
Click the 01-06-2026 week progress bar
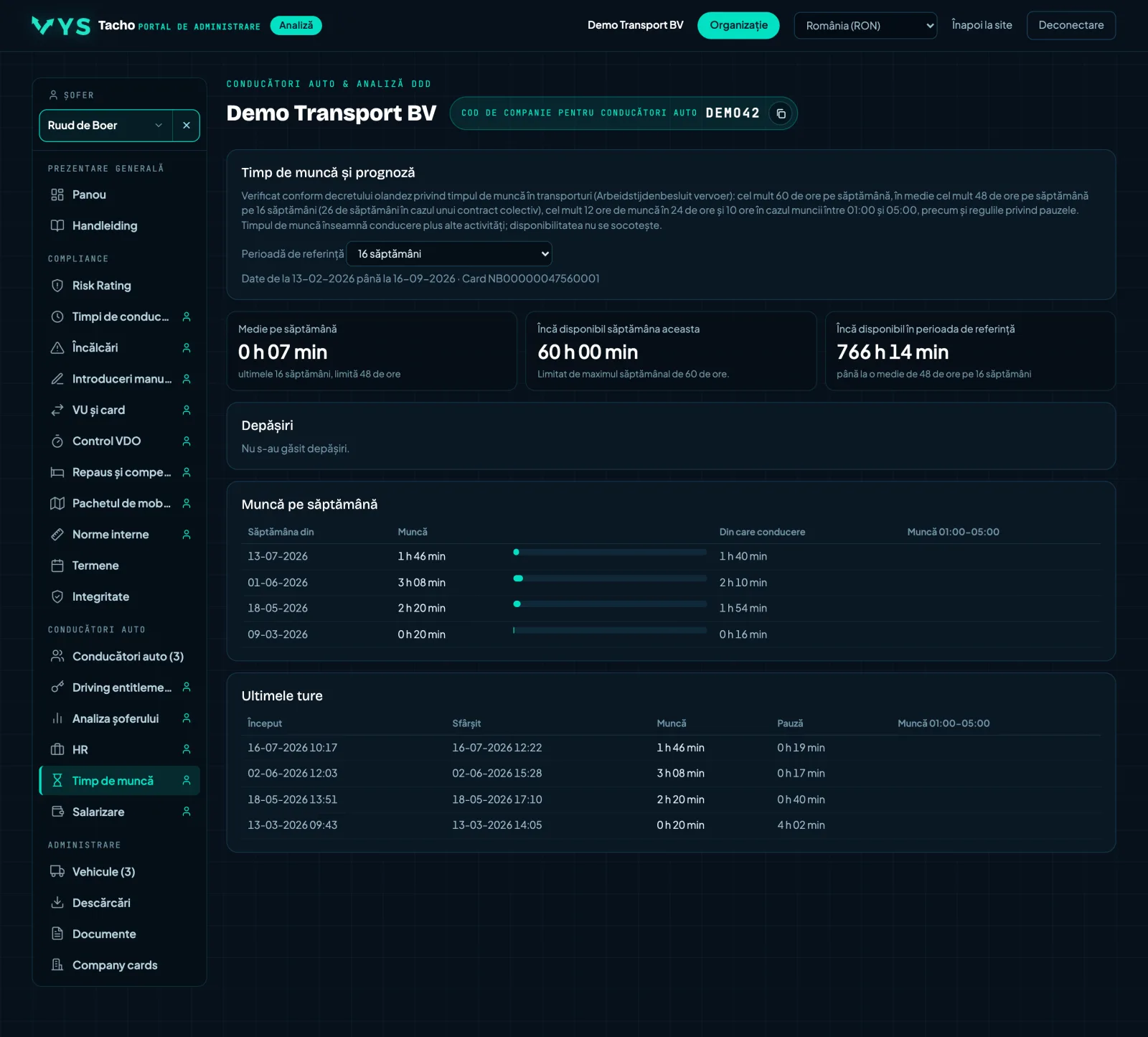610,578
